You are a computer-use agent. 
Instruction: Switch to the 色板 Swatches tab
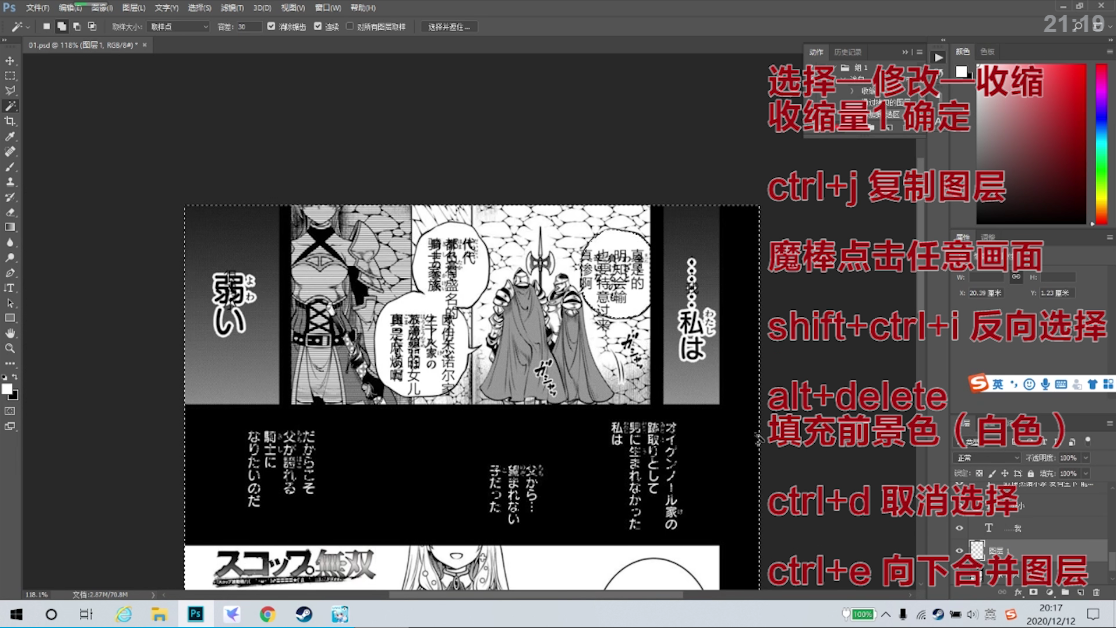click(987, 51)
